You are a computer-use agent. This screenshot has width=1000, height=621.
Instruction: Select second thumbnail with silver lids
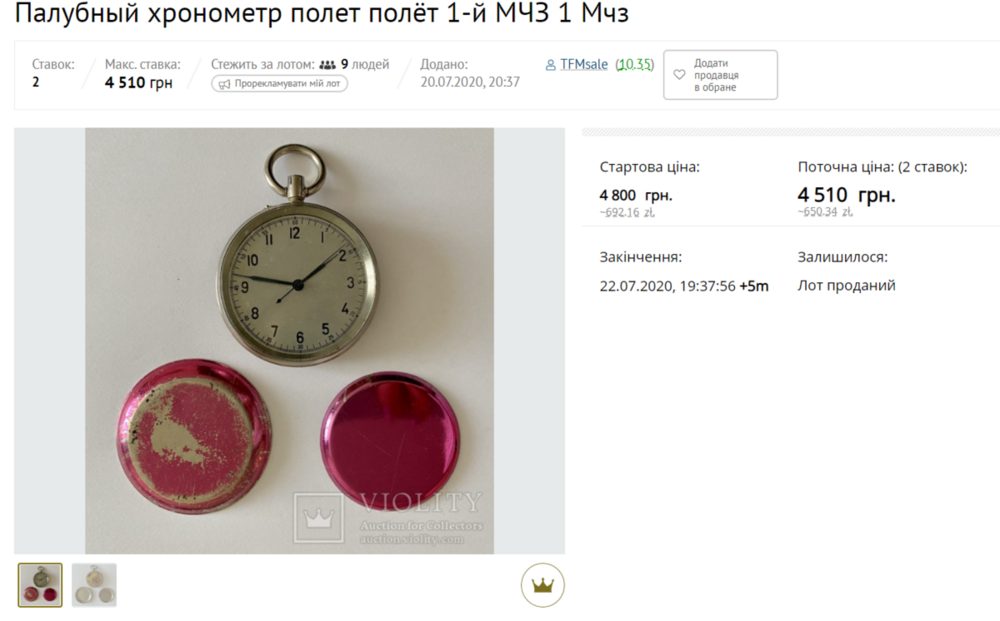[x=94, y=585]
